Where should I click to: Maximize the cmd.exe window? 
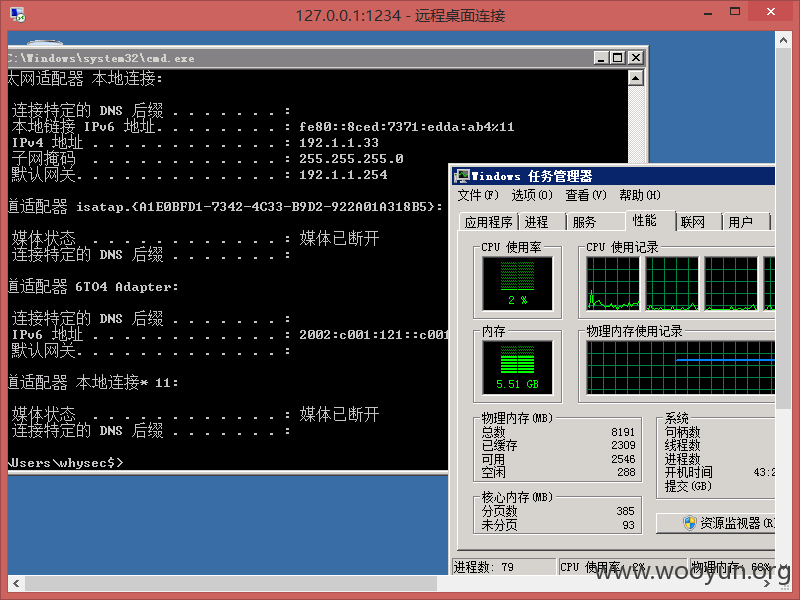(x=617, y=58)
